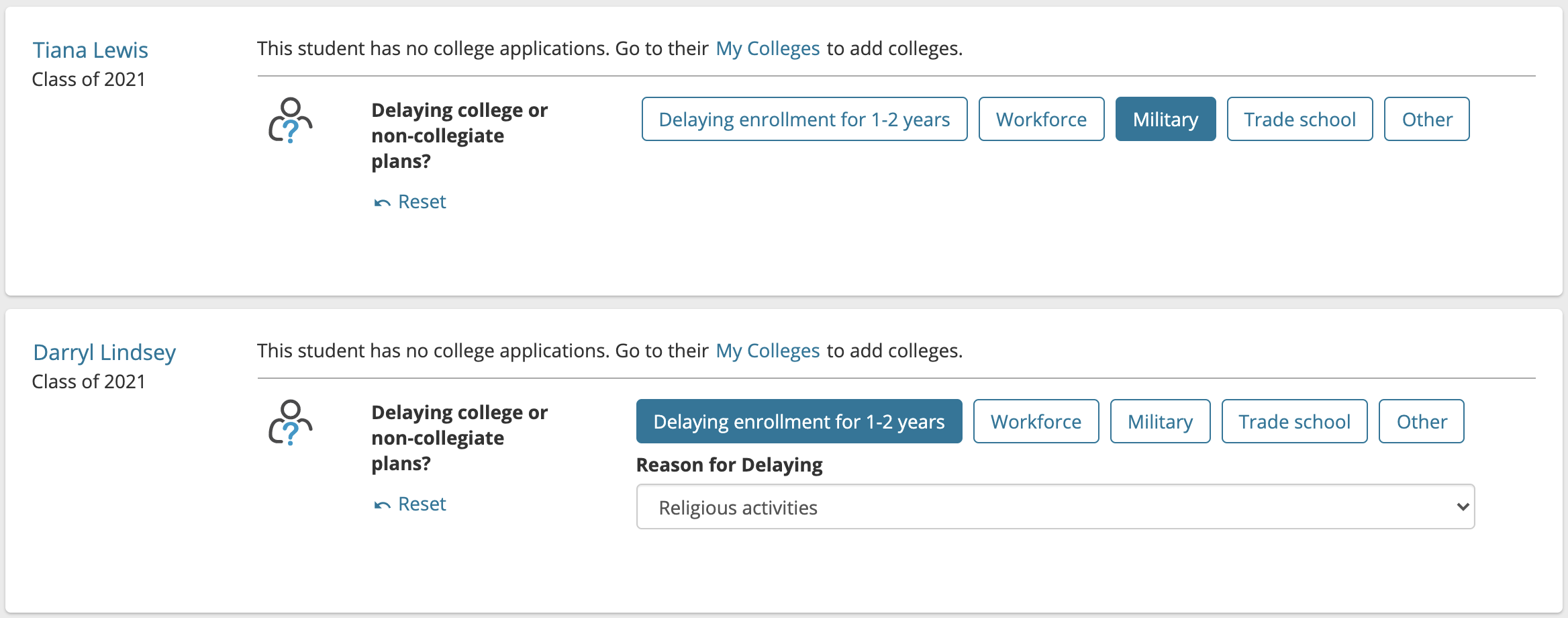Select Delaying enrollment 1-2 years for Tiana
Screen dimensions: 1568x618
[804, 119]
